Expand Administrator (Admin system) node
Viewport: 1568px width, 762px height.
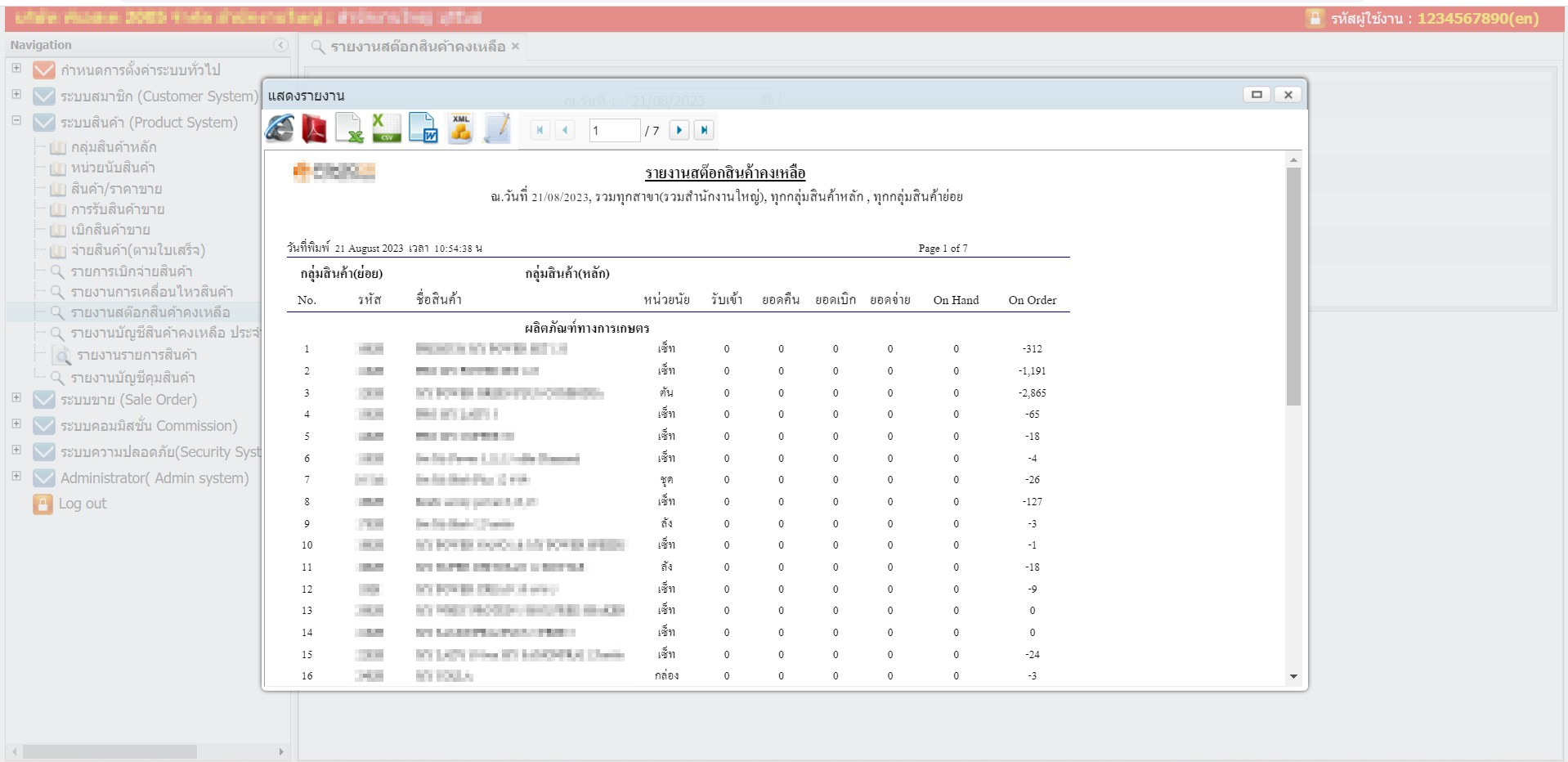point(16,476)
